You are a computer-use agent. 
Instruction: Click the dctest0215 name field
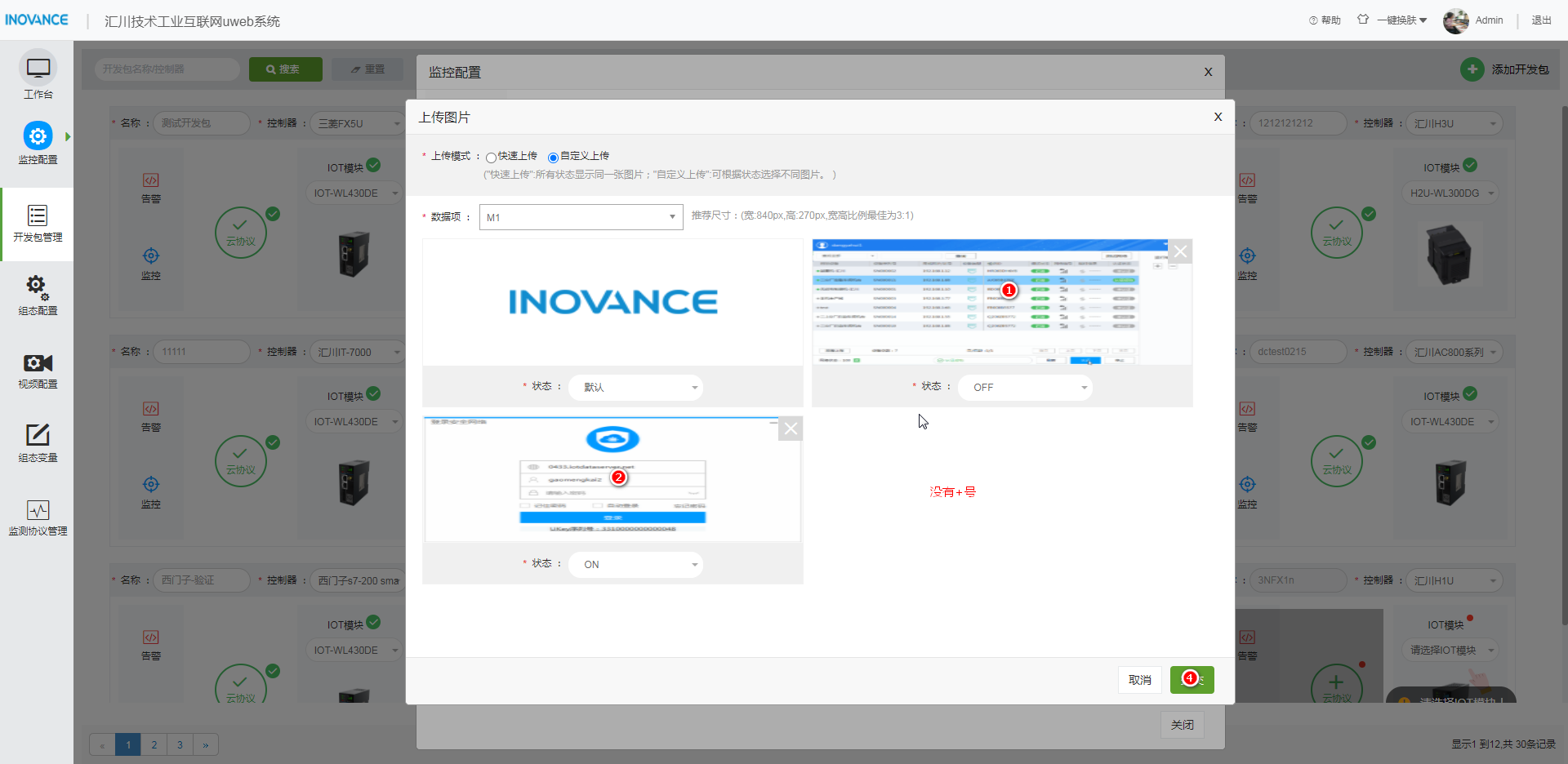pyautogui.click(x=1298, y=352)
